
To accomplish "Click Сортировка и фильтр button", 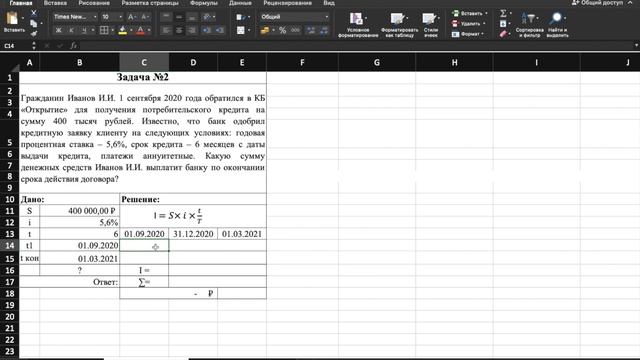I will click(x=529, y=24).
